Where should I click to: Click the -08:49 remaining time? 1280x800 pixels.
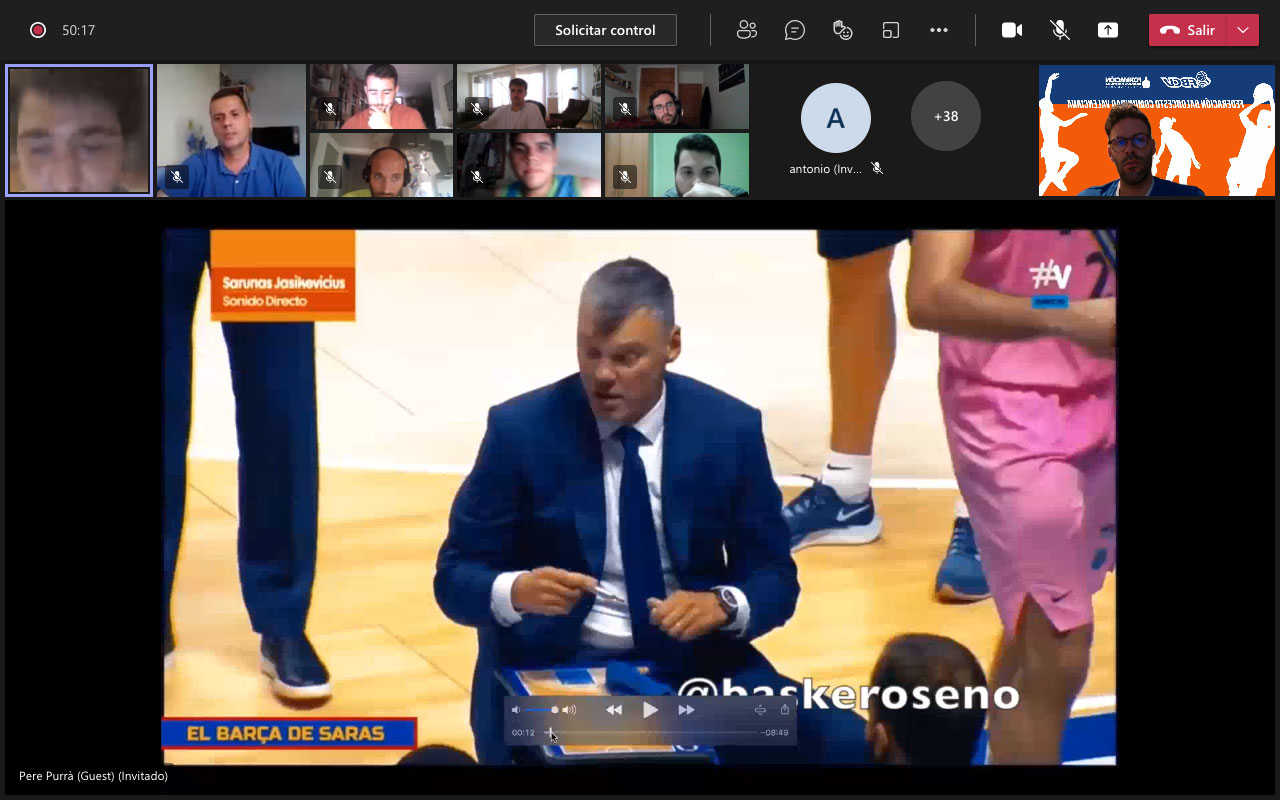[775, 733]
